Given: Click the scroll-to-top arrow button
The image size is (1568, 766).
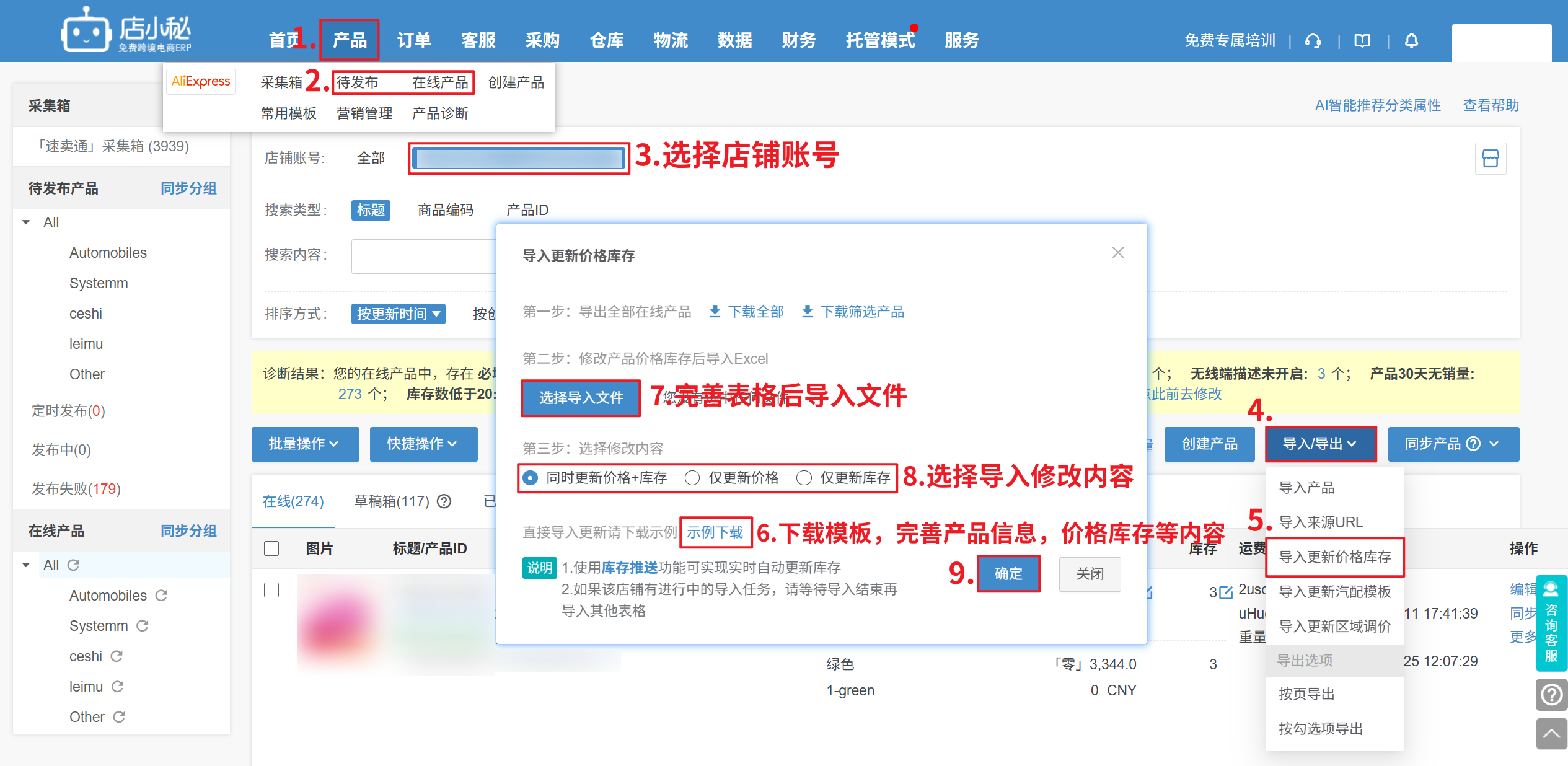Looking at the screenshot, I should pyautogui.click(x=1551, y=734).
